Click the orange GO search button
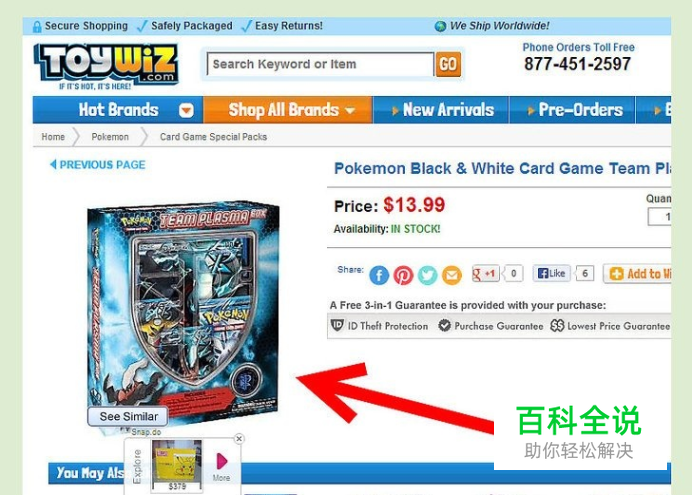This screenshot has height=495, width=692. tap(448, 64)
